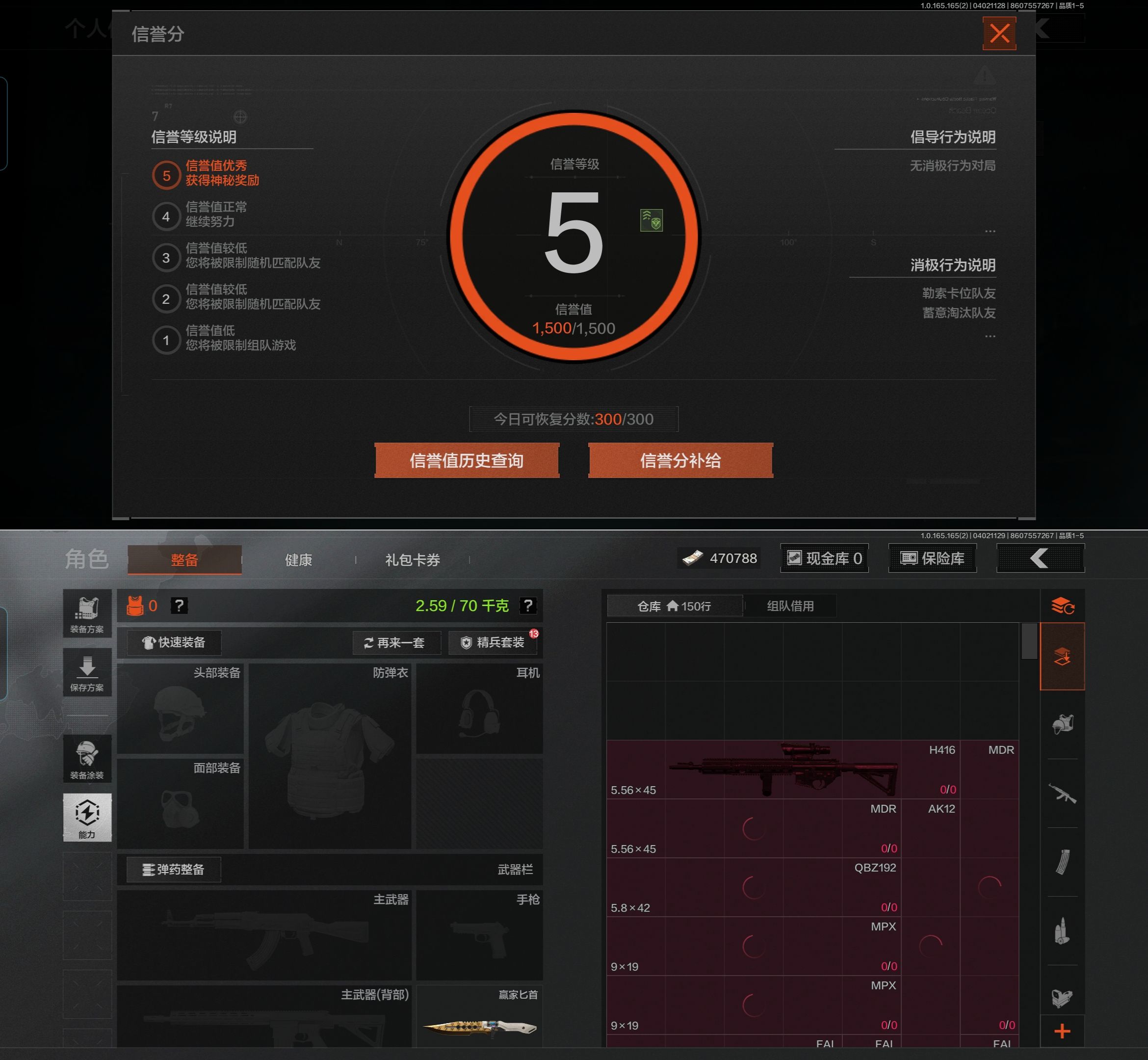This screenshot has width=1148, height=1060.
Task: Filter warehouse by magazine icon
Action: 1062,862
